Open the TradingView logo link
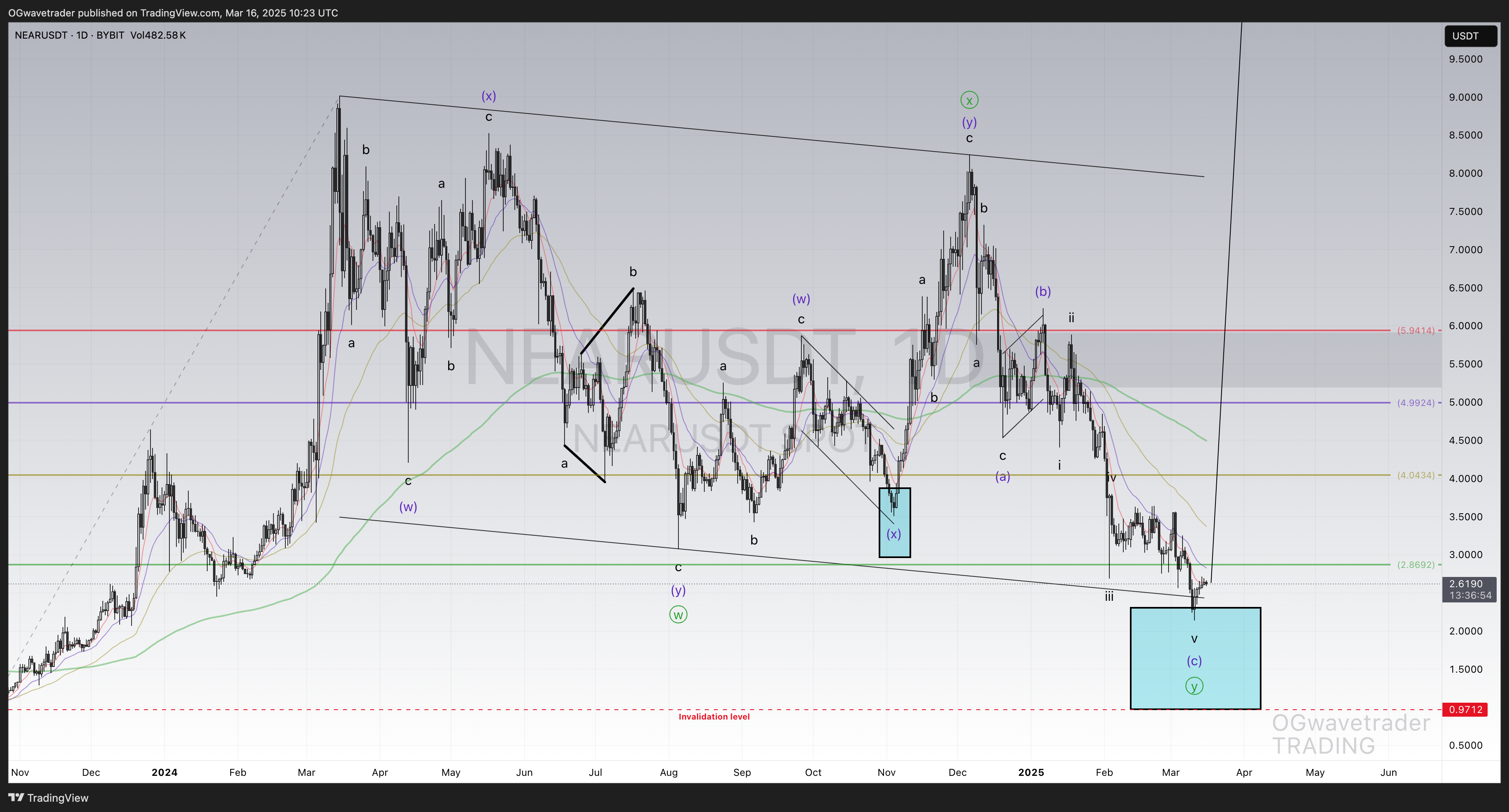Image resolution: width=1509 pixels, height=812 pixels. coord(49,798)
